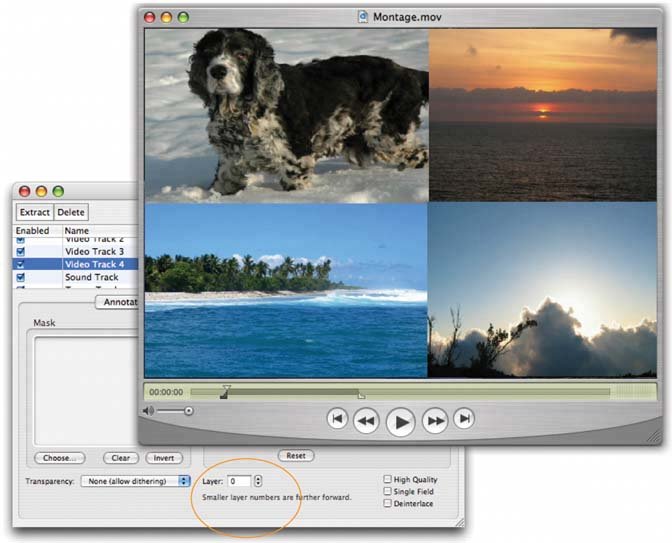Disable the Video Track 3 enabled checkbox
Screen dimensions: 672x543
pyautogui.click(x=22, y=251)
